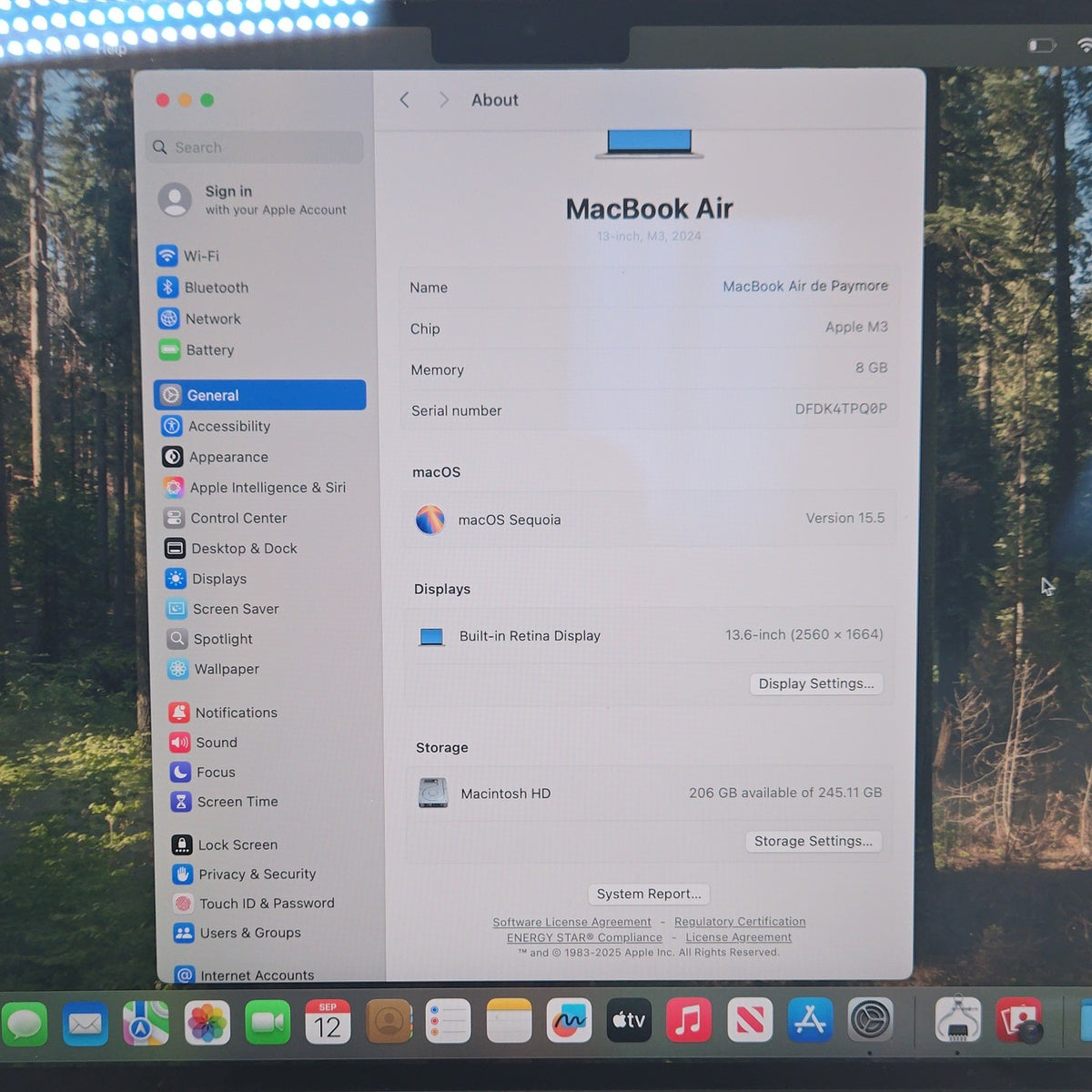
Task: Open Music from the Dock
Action: pos(689,1020)
